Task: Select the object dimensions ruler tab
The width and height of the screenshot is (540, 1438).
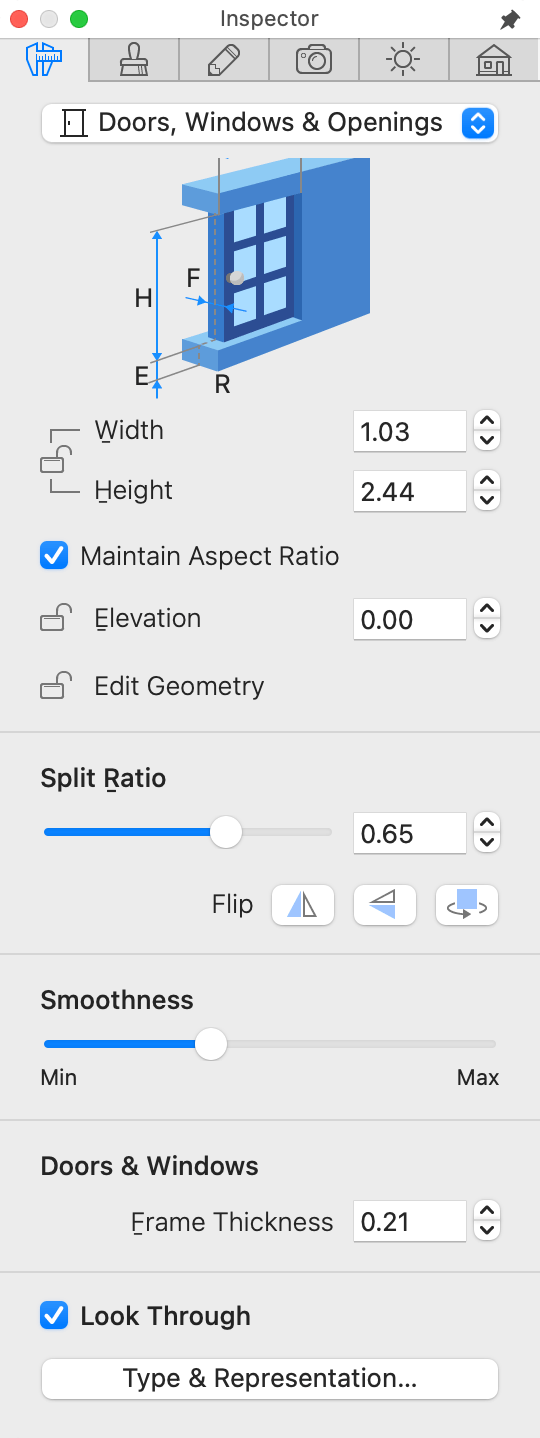Action: click(44, 60)
